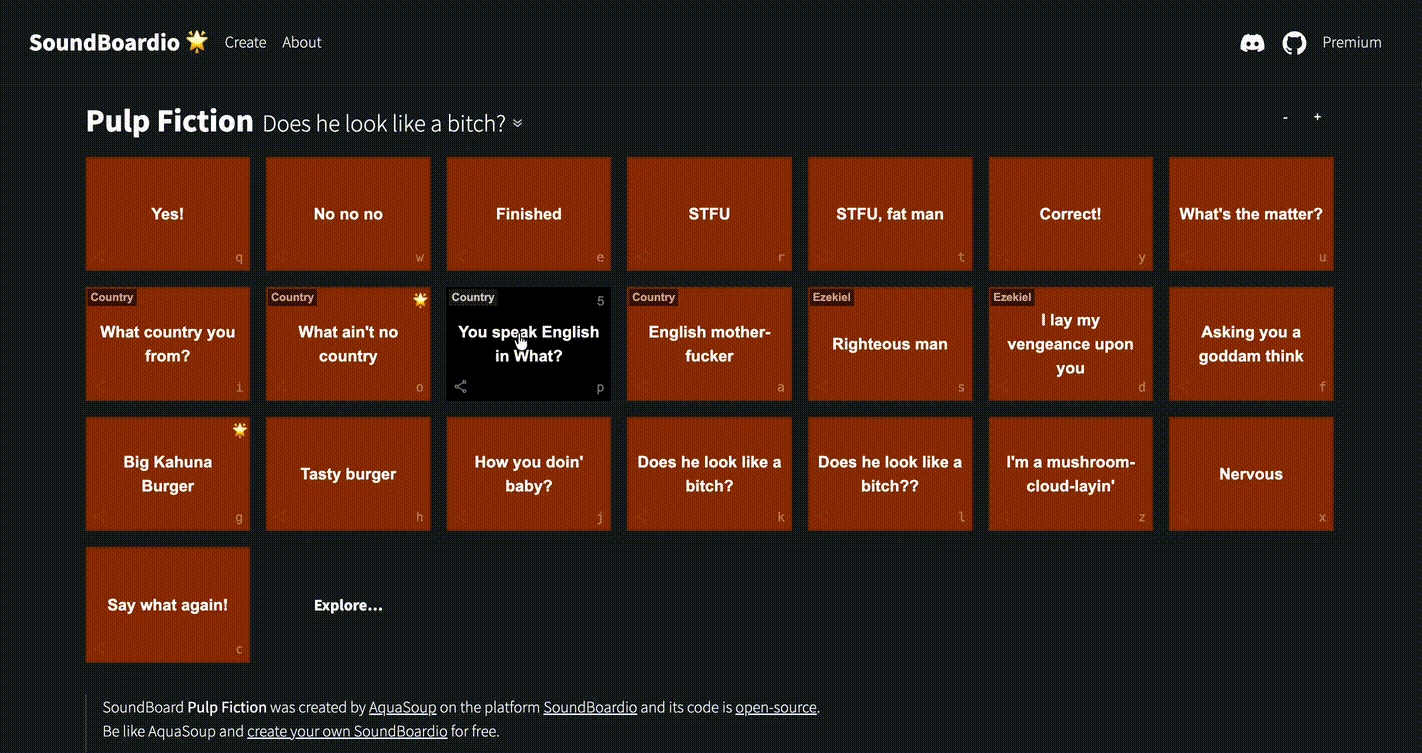This screenshot has height=753, width=1422.
Task: Play the 'Finished' sound
Action: pyautogui.click(x=529, y=214)
